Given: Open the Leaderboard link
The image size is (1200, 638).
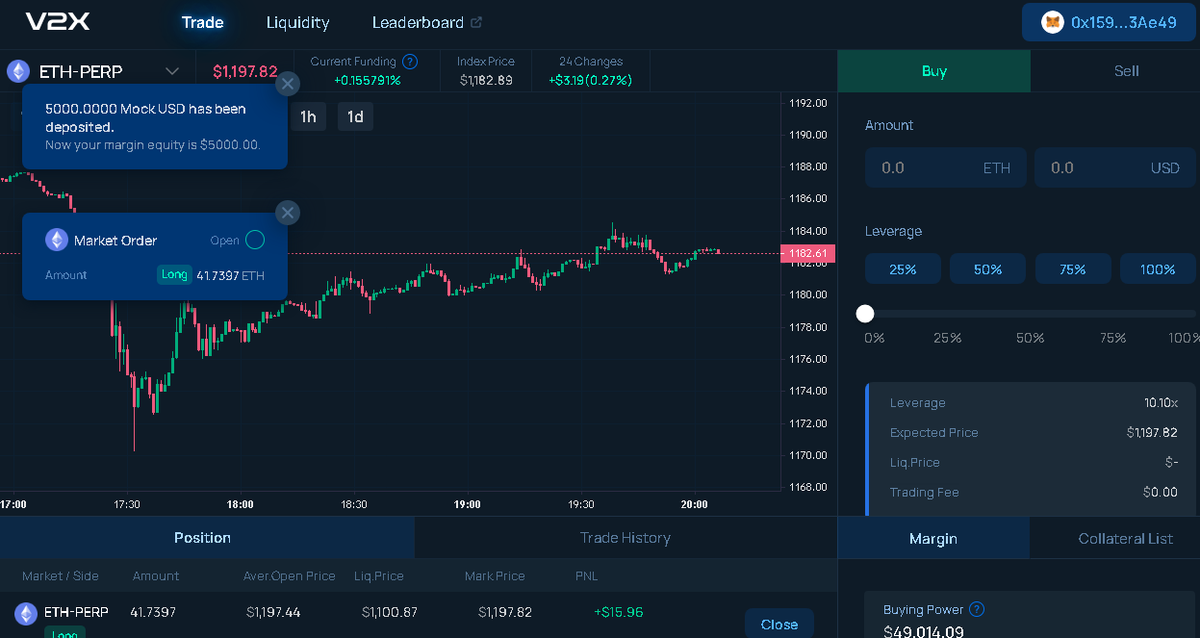Looking at the screenshot, I should point(418,22).
